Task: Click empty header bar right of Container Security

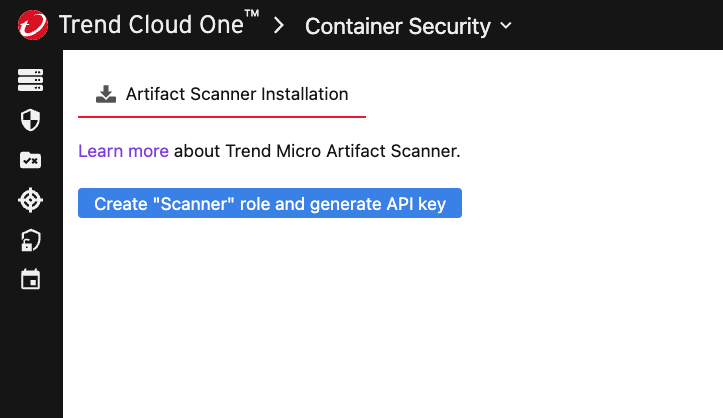Action: tap(620, 25)
